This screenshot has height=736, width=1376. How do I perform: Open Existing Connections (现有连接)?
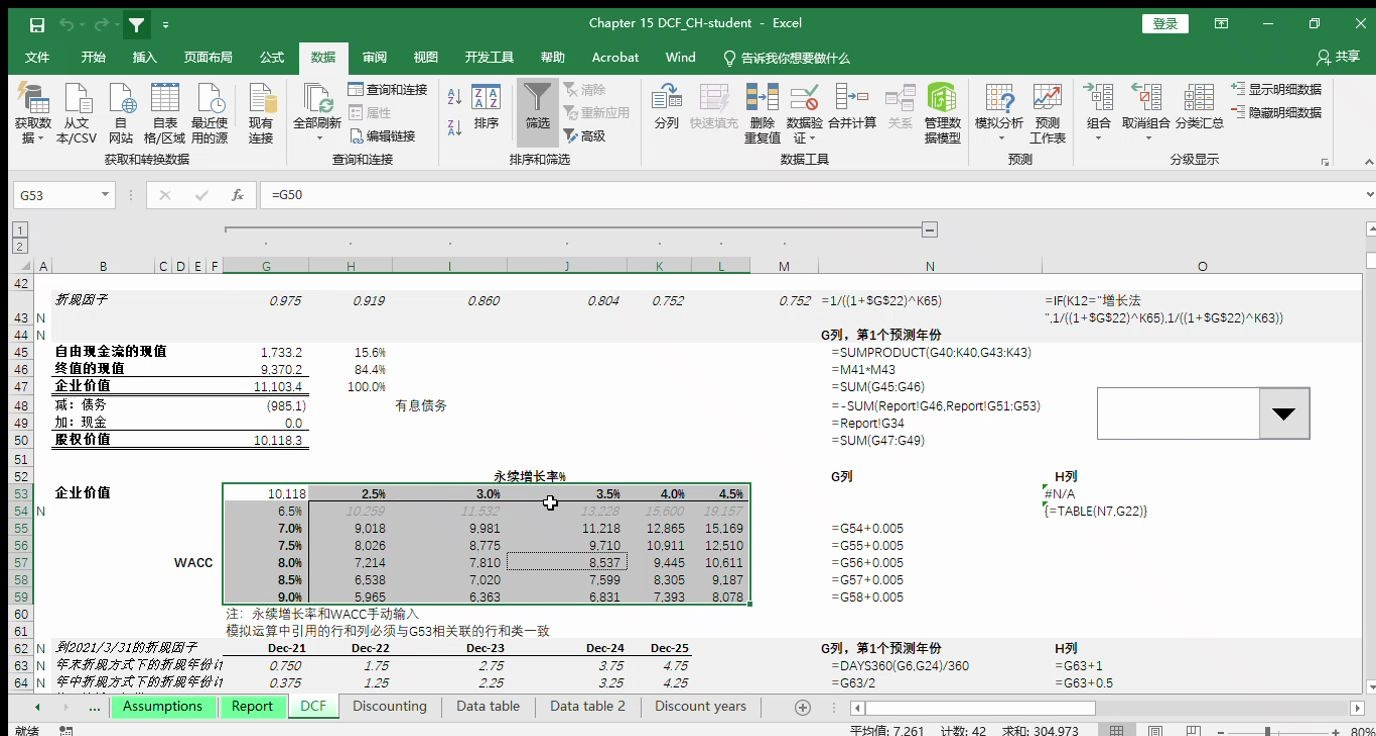click(261, 114)
